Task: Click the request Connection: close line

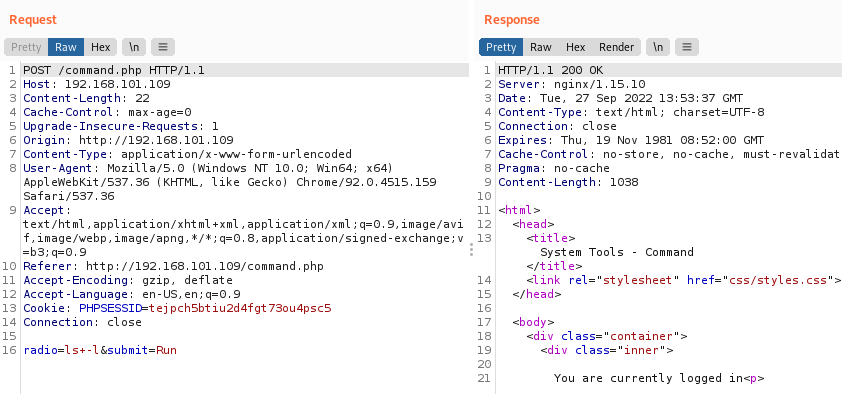Action: point(82,322)
